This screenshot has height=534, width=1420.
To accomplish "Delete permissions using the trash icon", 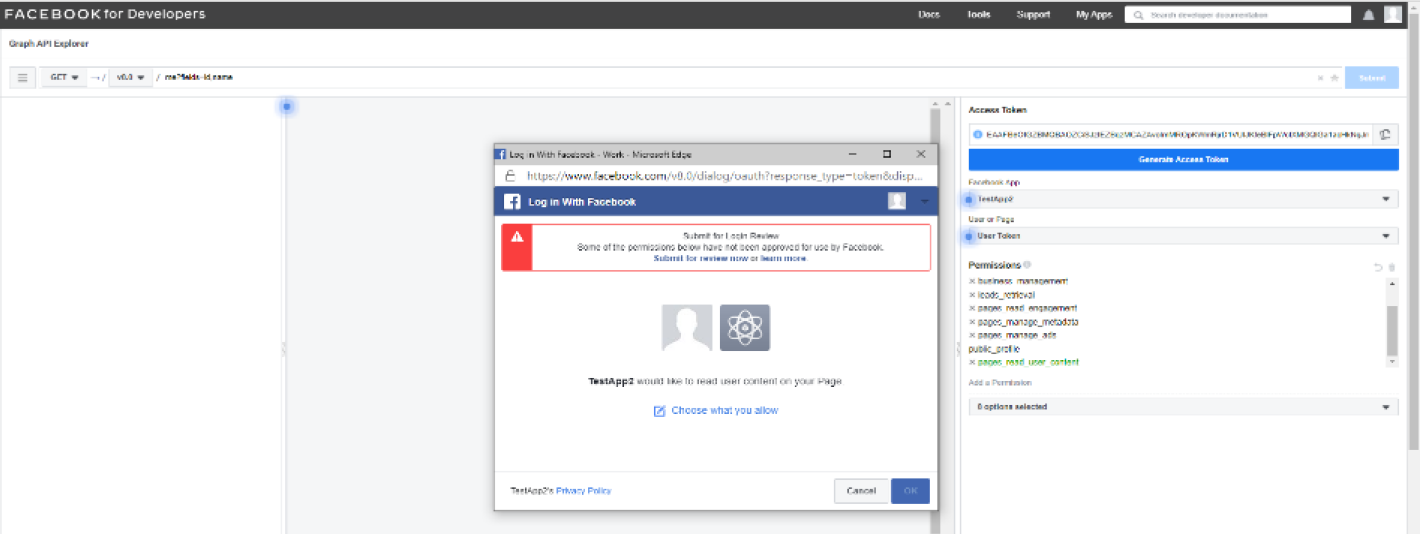I will point(1390,266).
